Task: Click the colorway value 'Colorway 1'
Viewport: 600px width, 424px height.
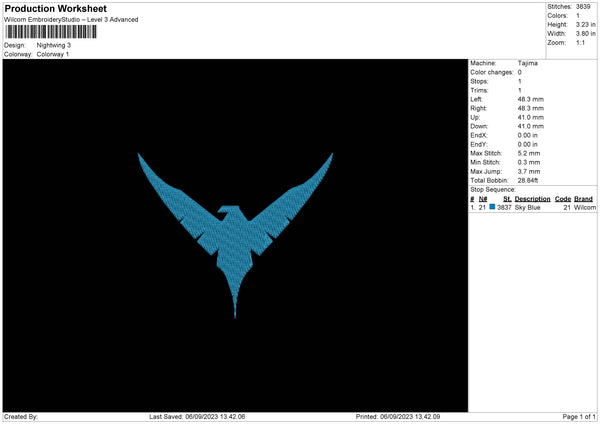Action: tap(53, 54)
